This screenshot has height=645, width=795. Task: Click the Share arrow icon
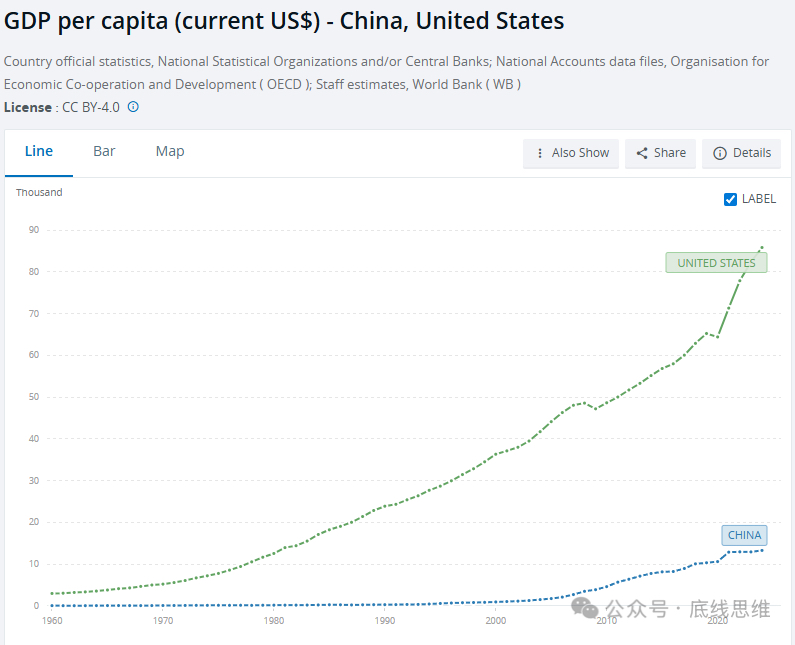pyautogui.click(x=642, y=153)
